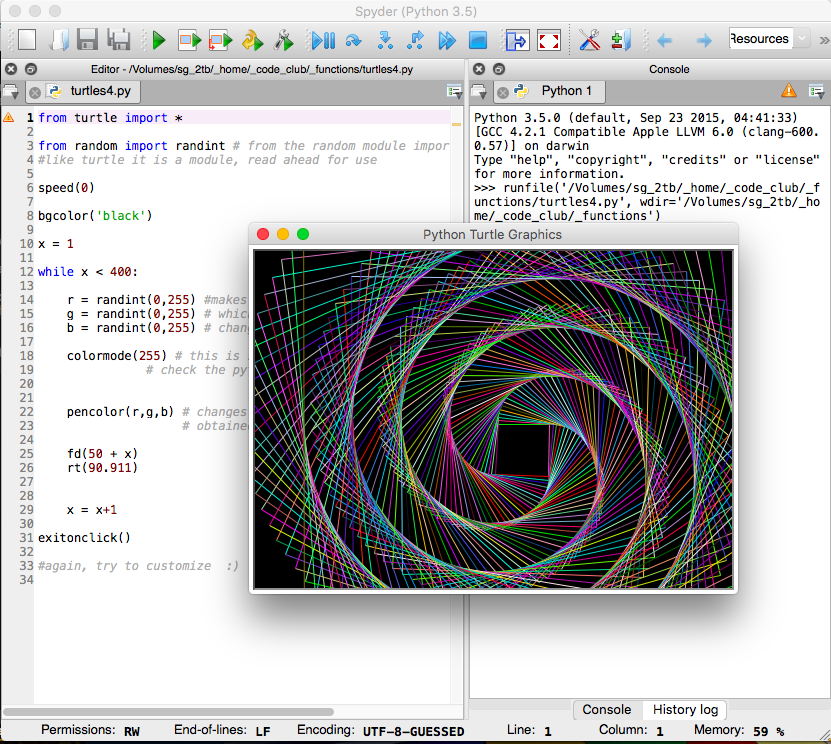Image resolution: width=831 pixels, height=744 pixels.
Task: Click the console warning triangle icon
Action: pos(789,90)
